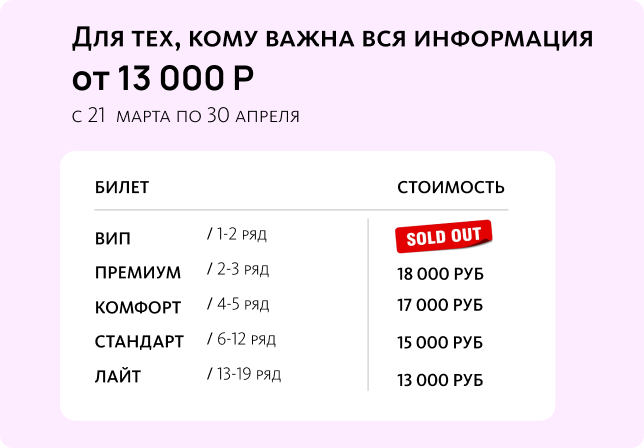Select the КОМФОРТ ticket name
Screen dimensions: 644x448
138,307
